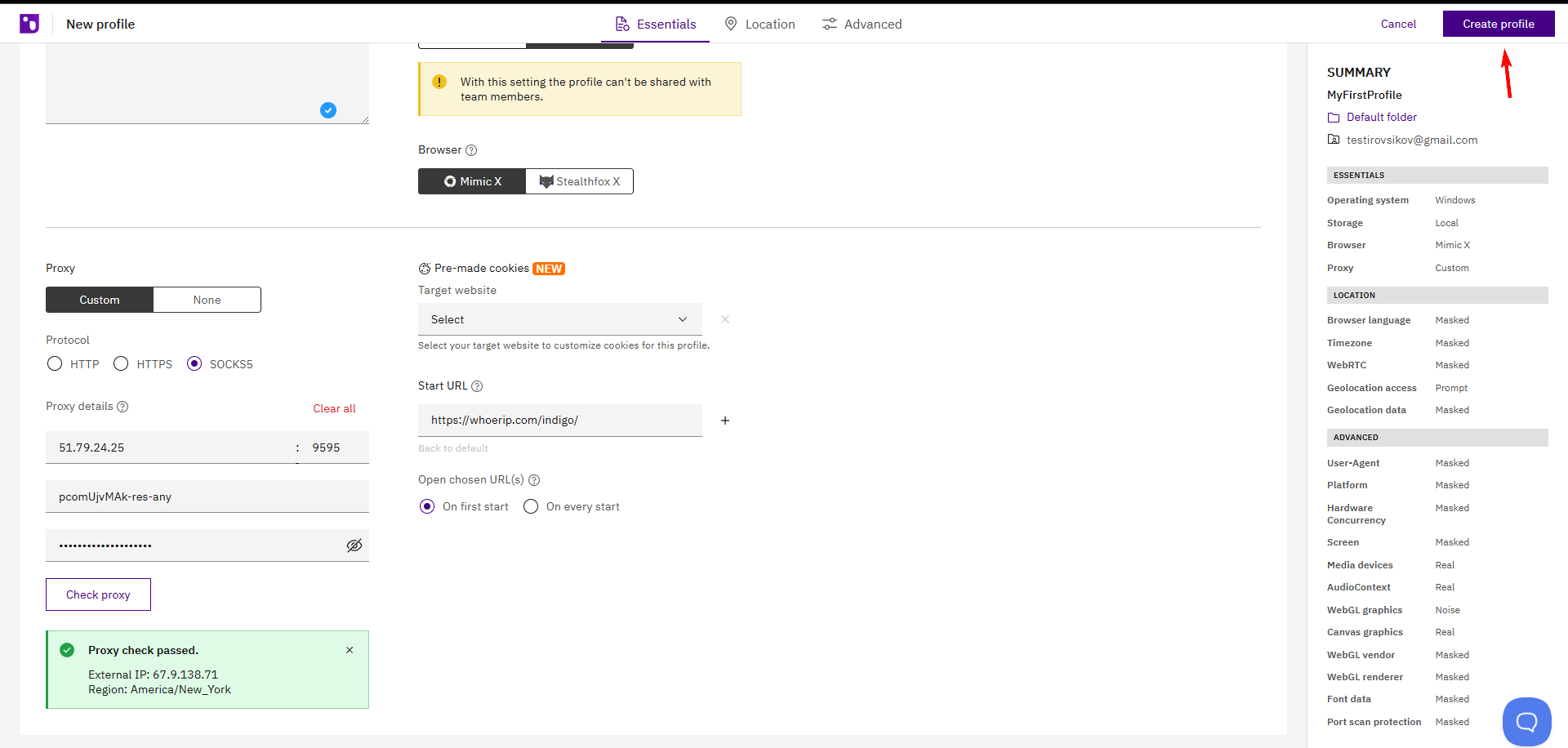Click the Multilogin logo icon
Screen dimensions: 1568x748
point(29,24)
